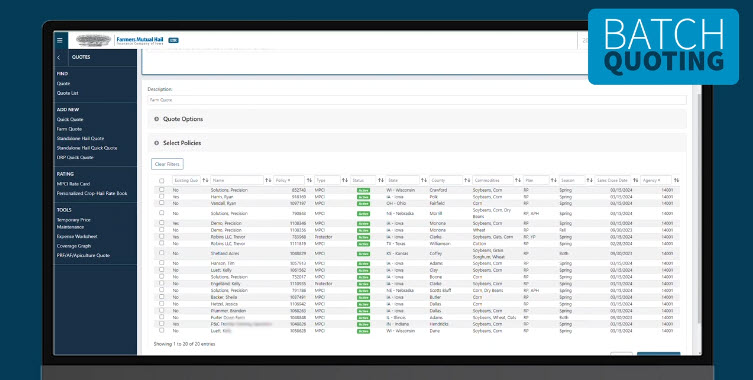Click the Clear Filters button

(x=167, y=164)
